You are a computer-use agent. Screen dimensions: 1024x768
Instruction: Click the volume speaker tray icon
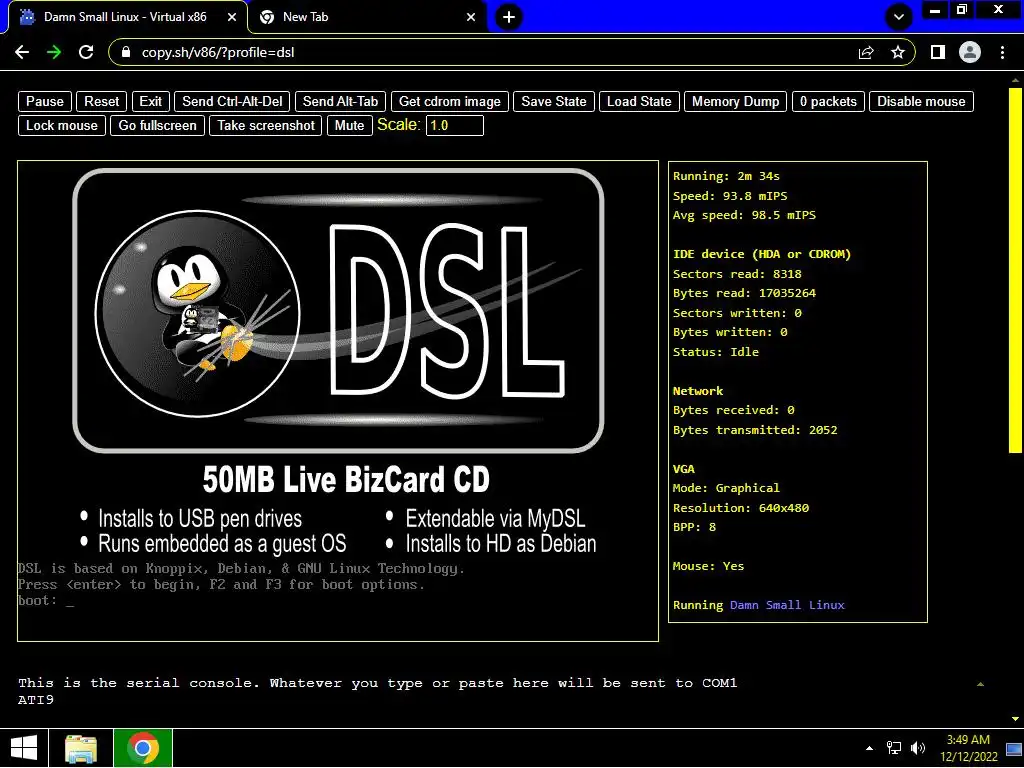(918, 748)
